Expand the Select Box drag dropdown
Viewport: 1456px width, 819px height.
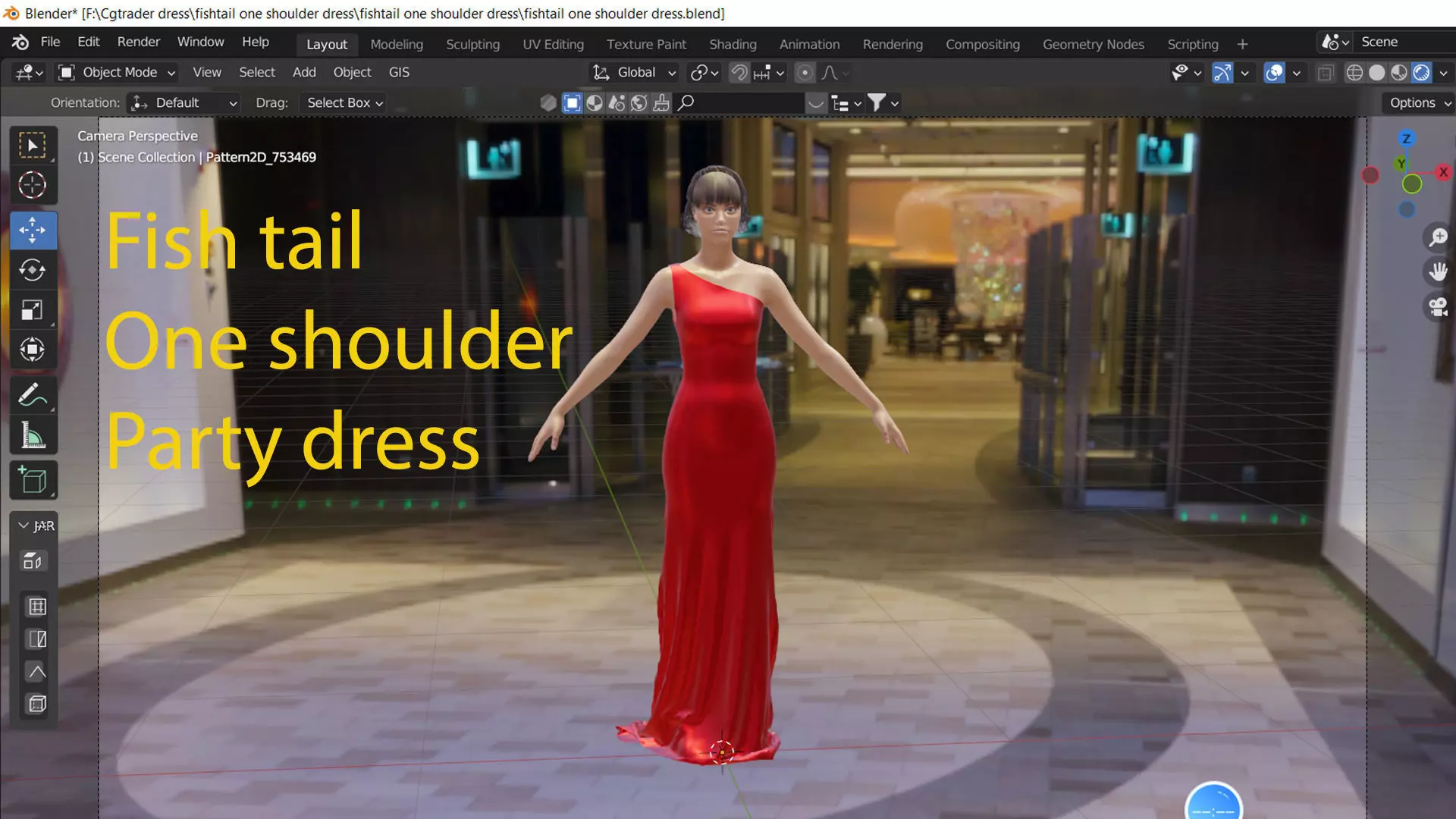344,103
